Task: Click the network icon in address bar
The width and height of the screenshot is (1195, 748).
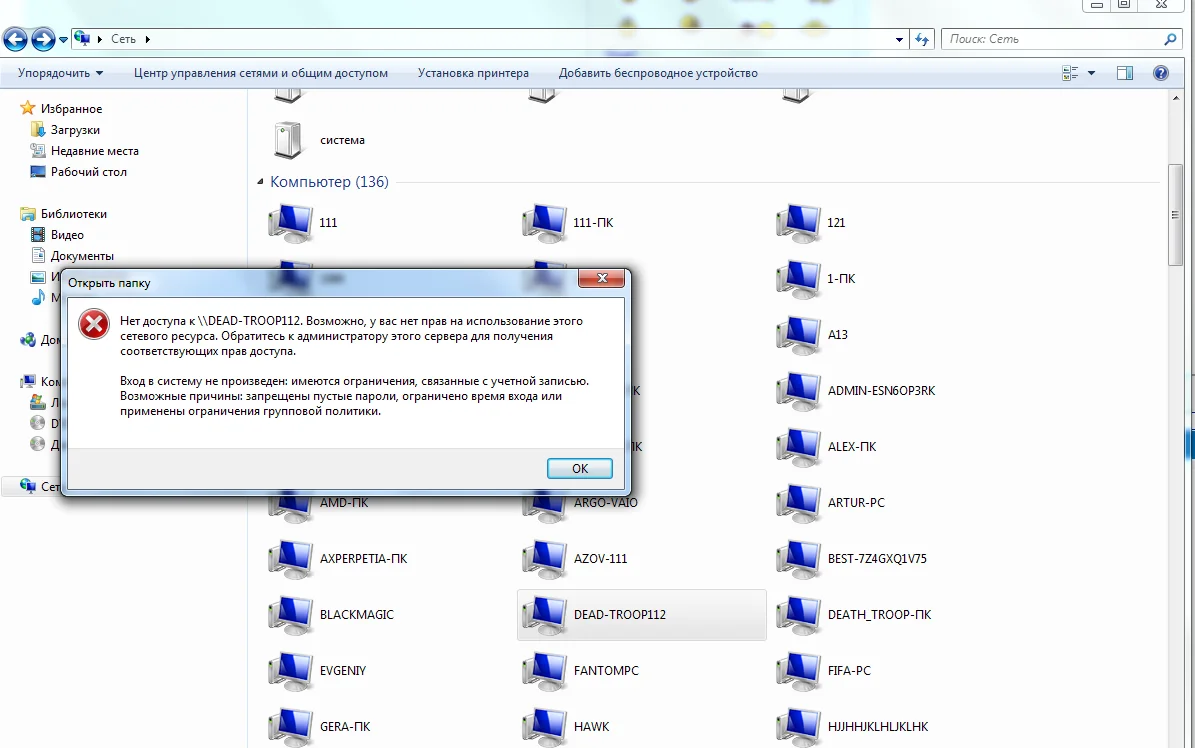Action: pyautogui.click(x=82, y=38)
